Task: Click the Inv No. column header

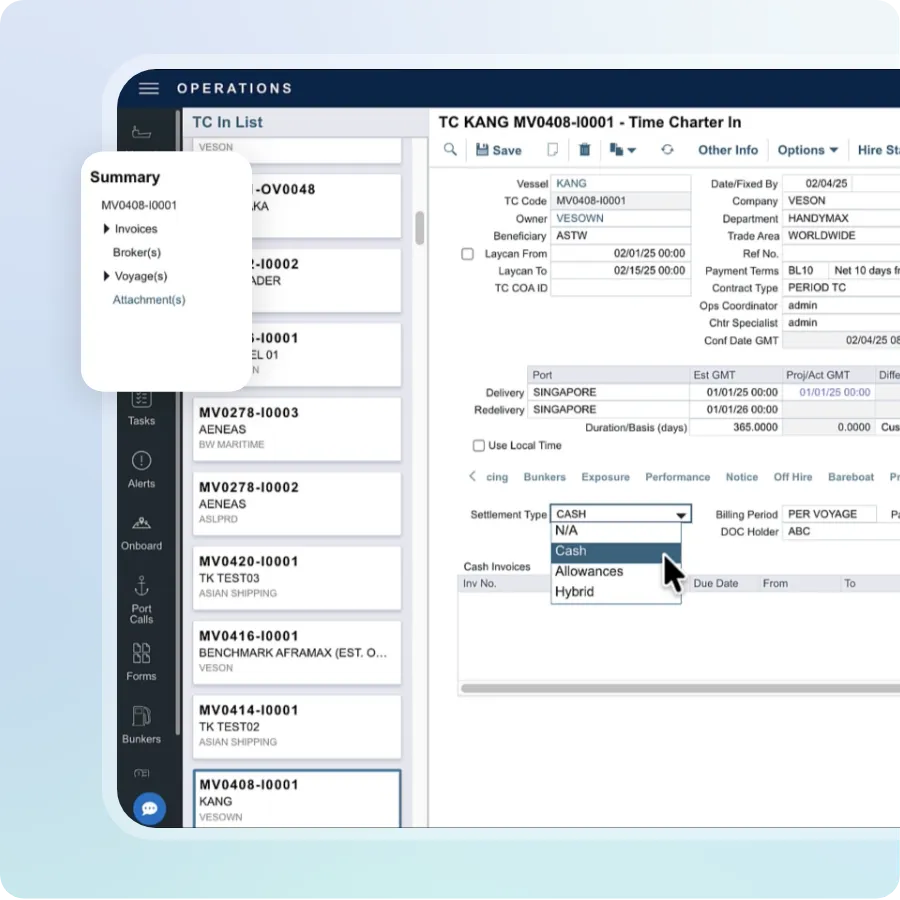Action: (479, 583)
